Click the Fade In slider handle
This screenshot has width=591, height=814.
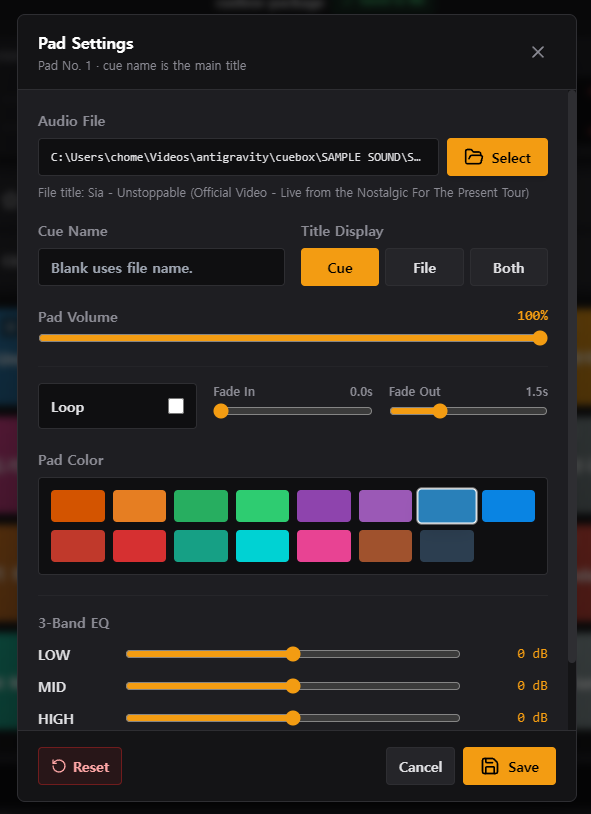221,411
